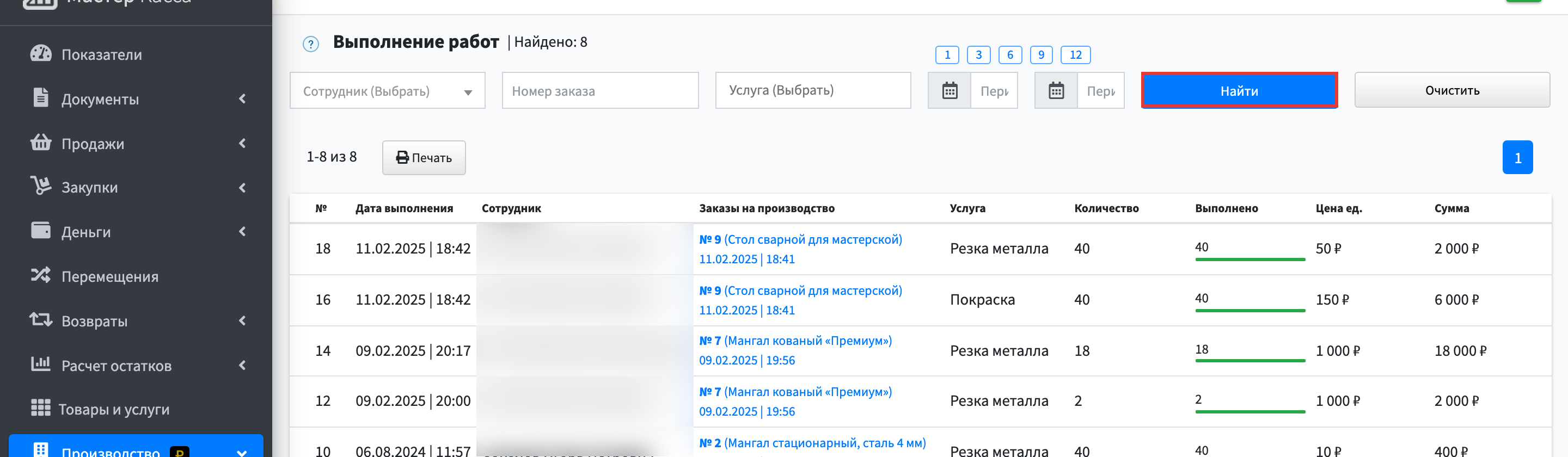Image resolution: width=1568 pixels, height=457 pixels.
Task: Select the 6 months quick period button
Action: tap(1010, 55)
